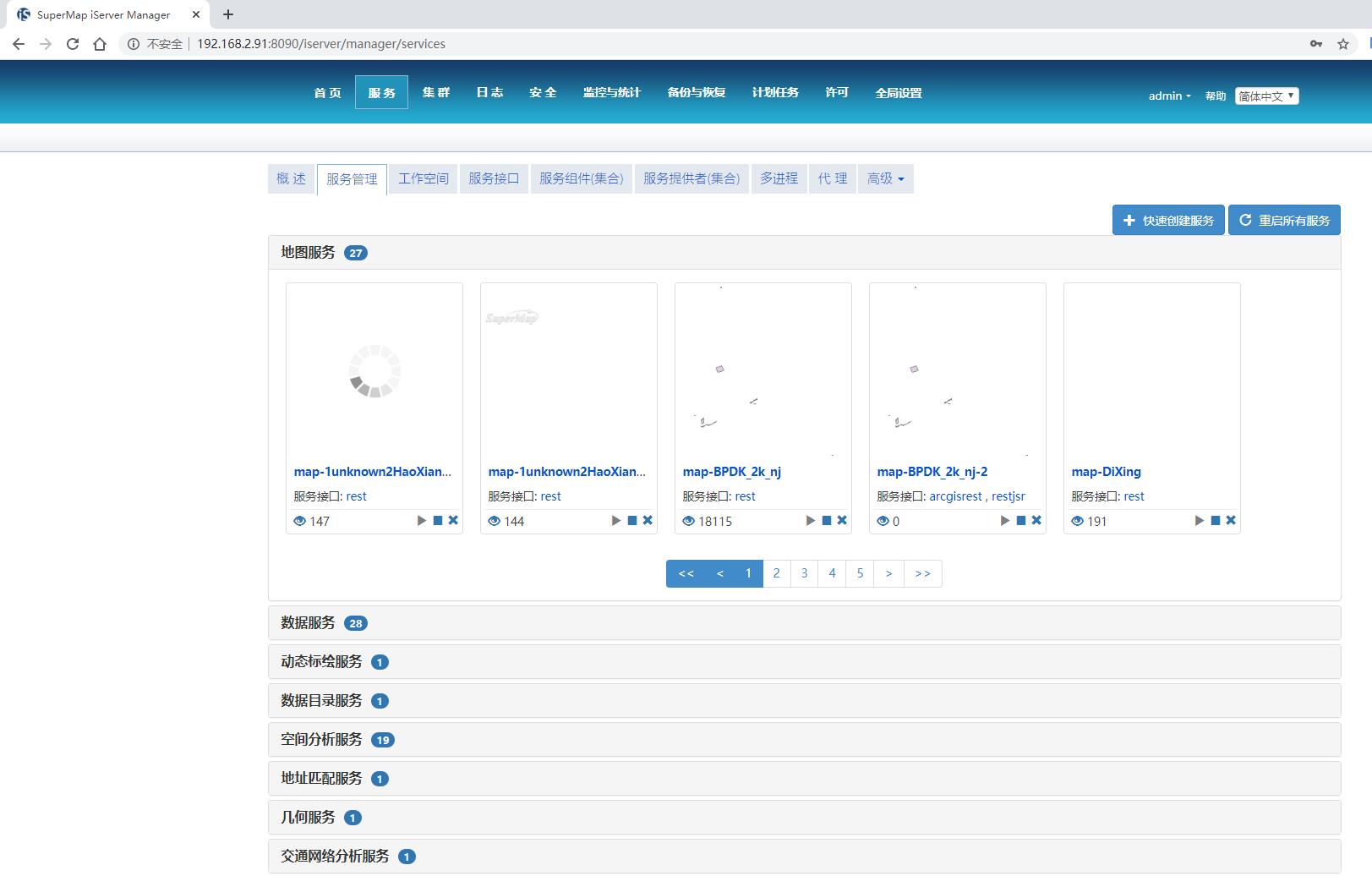The height and width of the screenshot is (876, 1372).
Task: Expand the 数据服务 section
Action: [x=805, y=623]
